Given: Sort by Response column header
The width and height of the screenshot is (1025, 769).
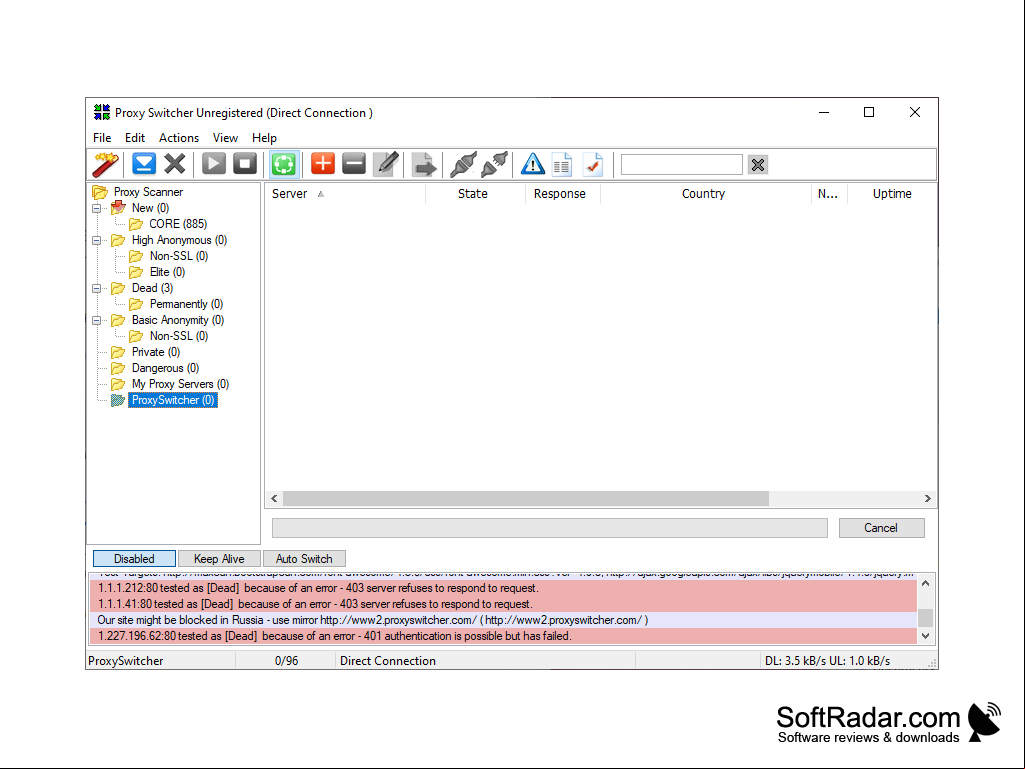Looking at the screenshot, I should [x=563, y=194].
